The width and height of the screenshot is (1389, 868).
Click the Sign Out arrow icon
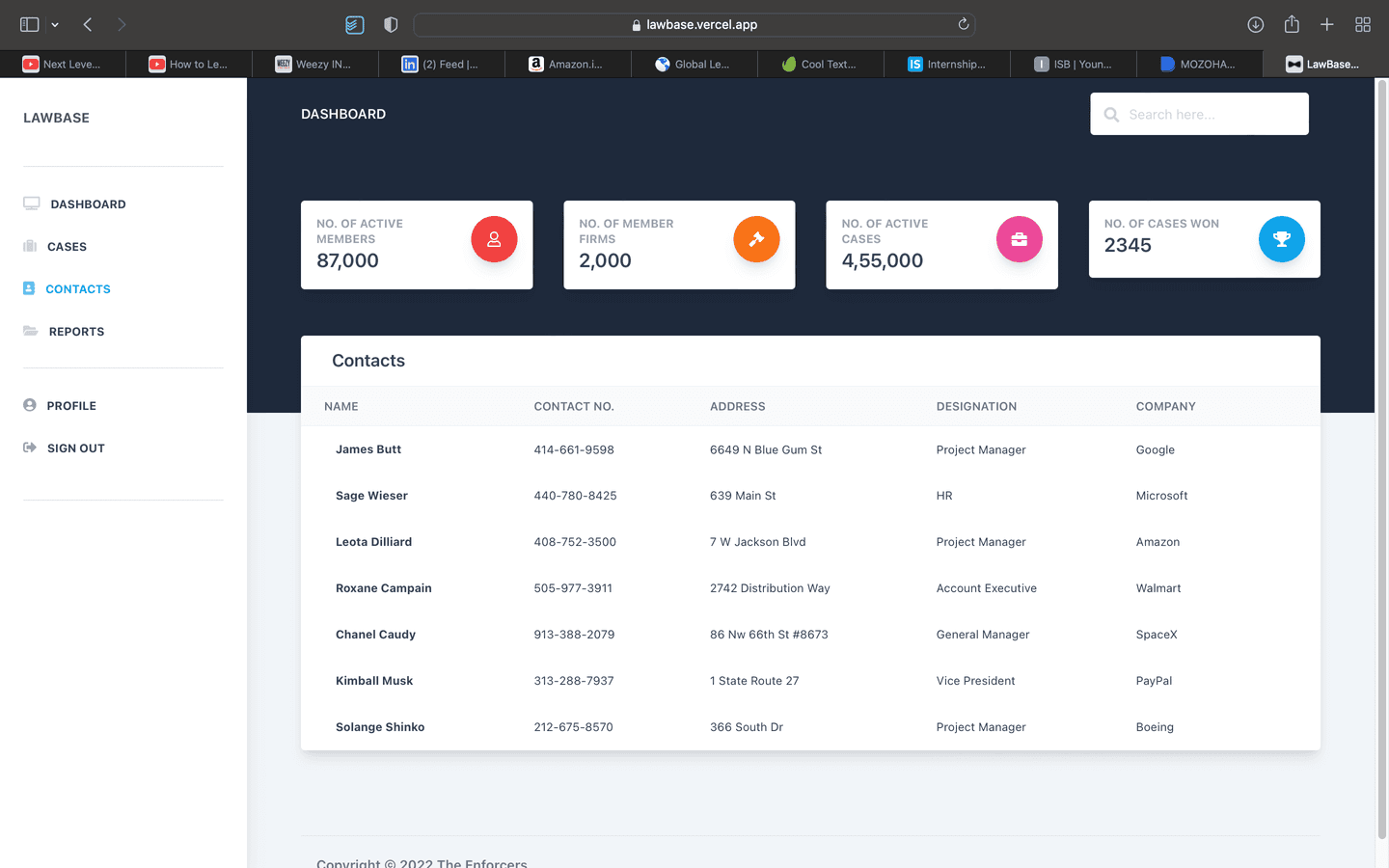coord(30,448)
